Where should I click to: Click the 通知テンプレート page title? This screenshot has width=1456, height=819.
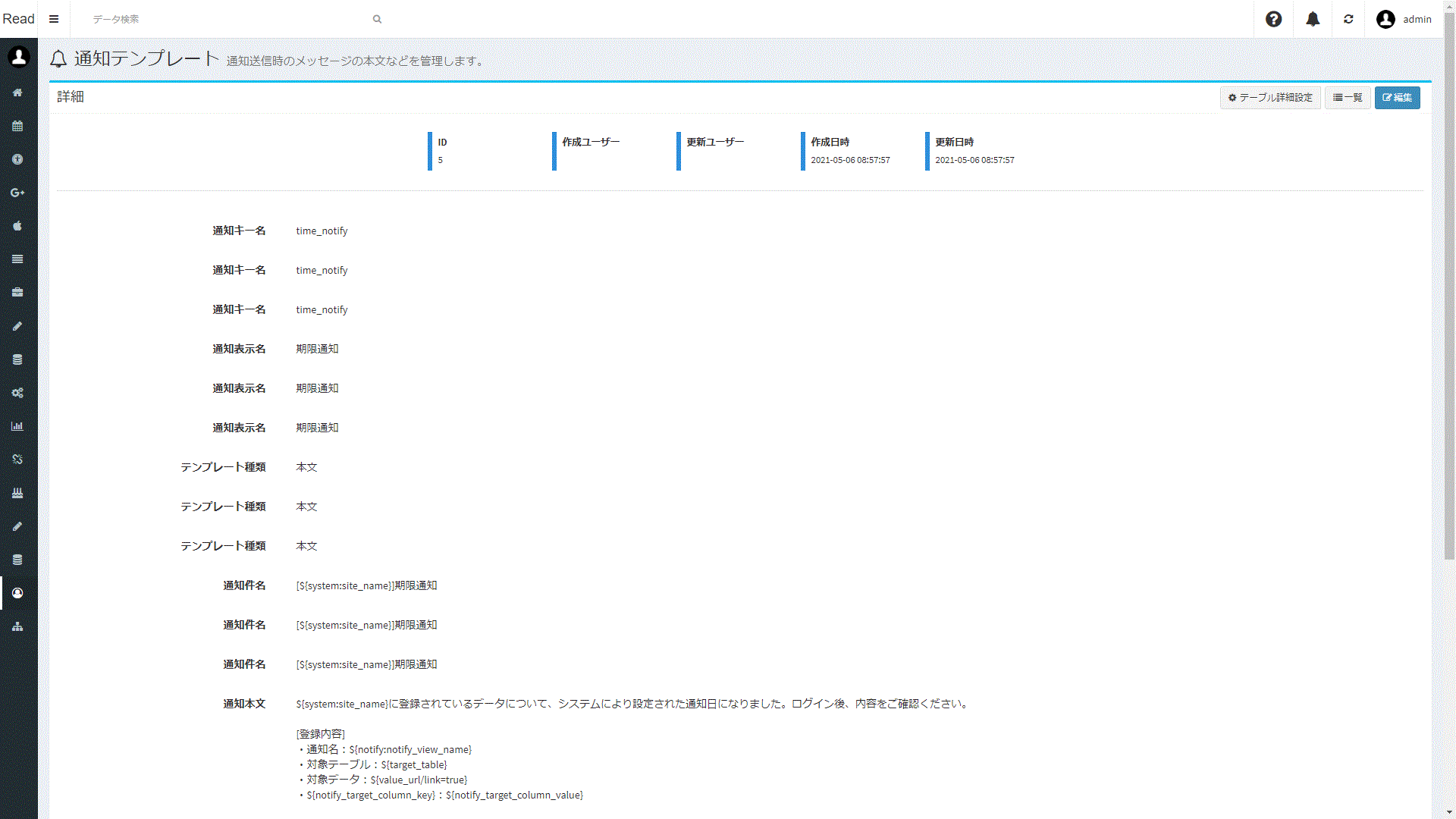pos(146,58)
